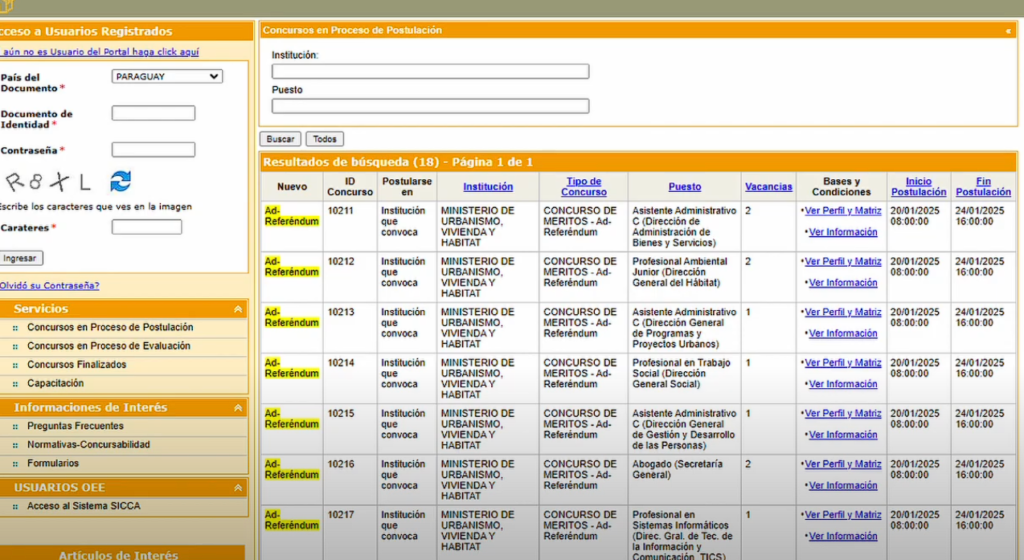Click the Buscar button
Image resolution: width=1024 pixels, height=560 pixels.
280,139
